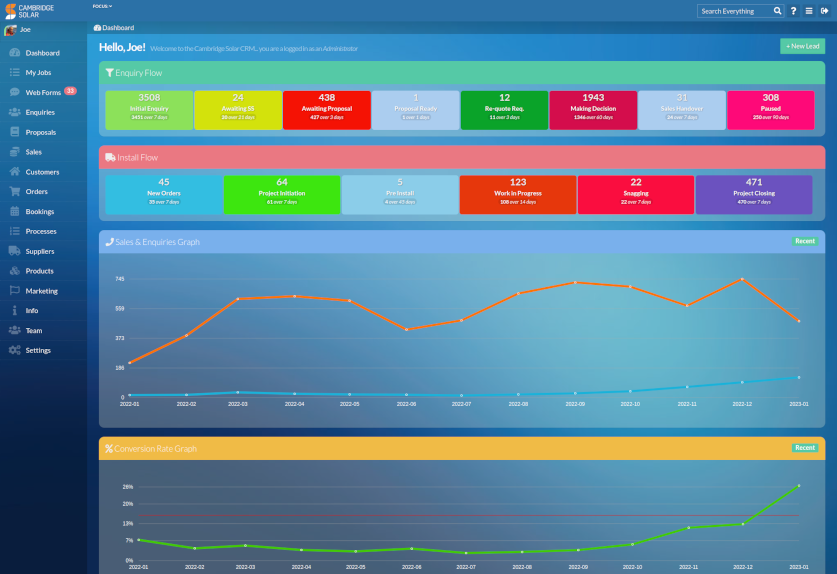Open the Dashboard menu label
This screenshot has height=574, width=837.
tap(43, 53)
